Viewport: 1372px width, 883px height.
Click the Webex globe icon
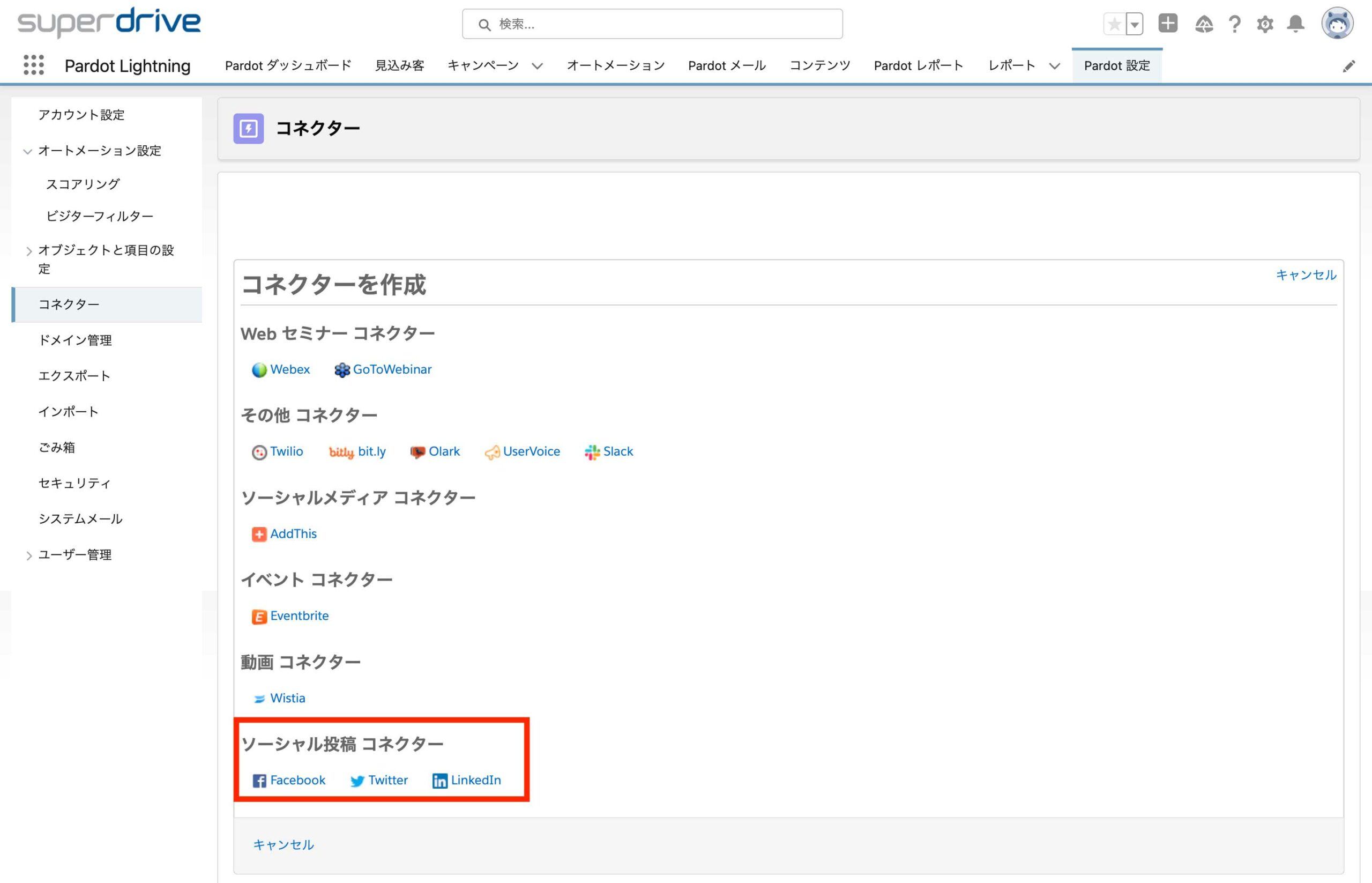(x=259, y=370)
